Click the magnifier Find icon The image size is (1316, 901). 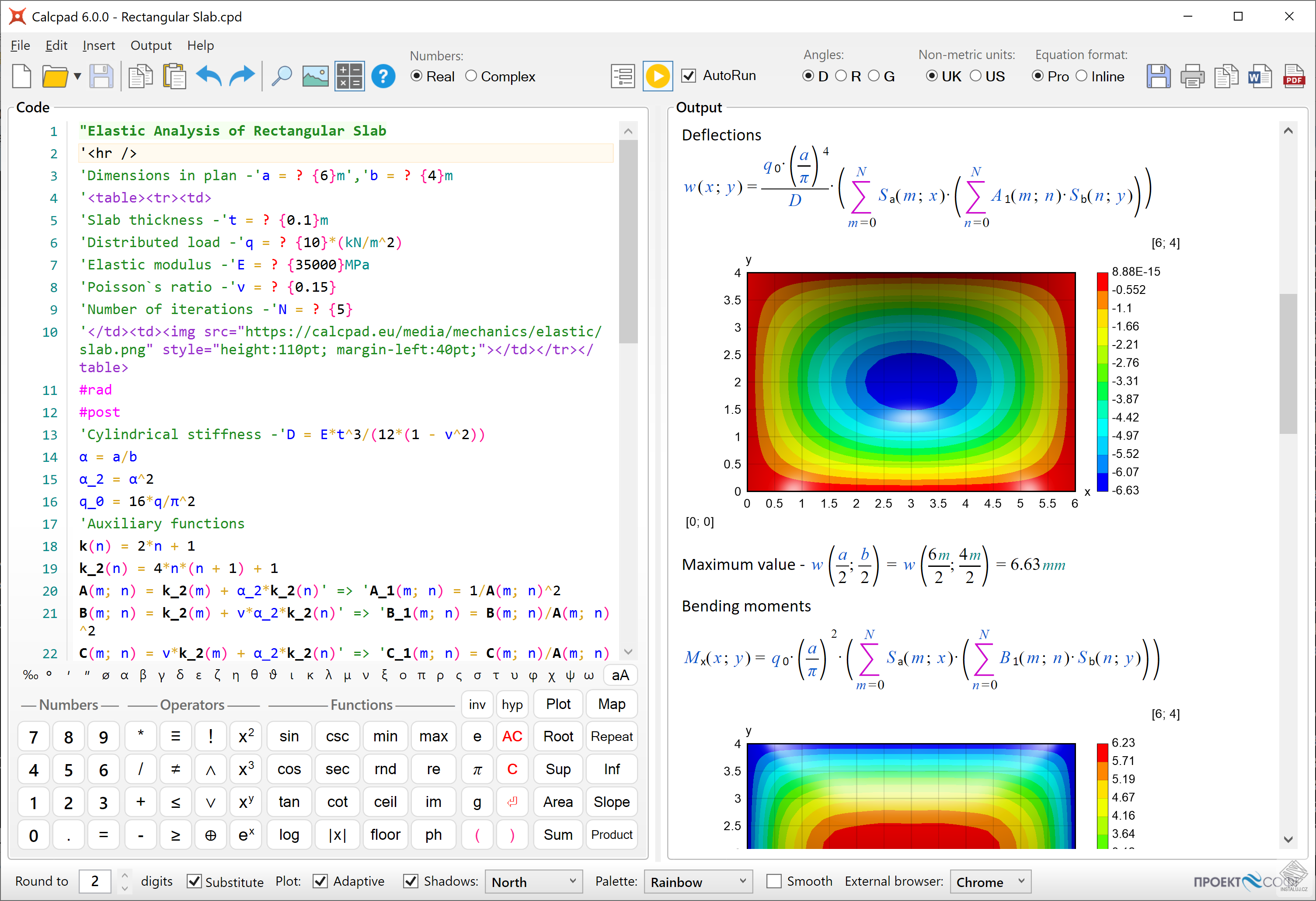click(282, 77)
